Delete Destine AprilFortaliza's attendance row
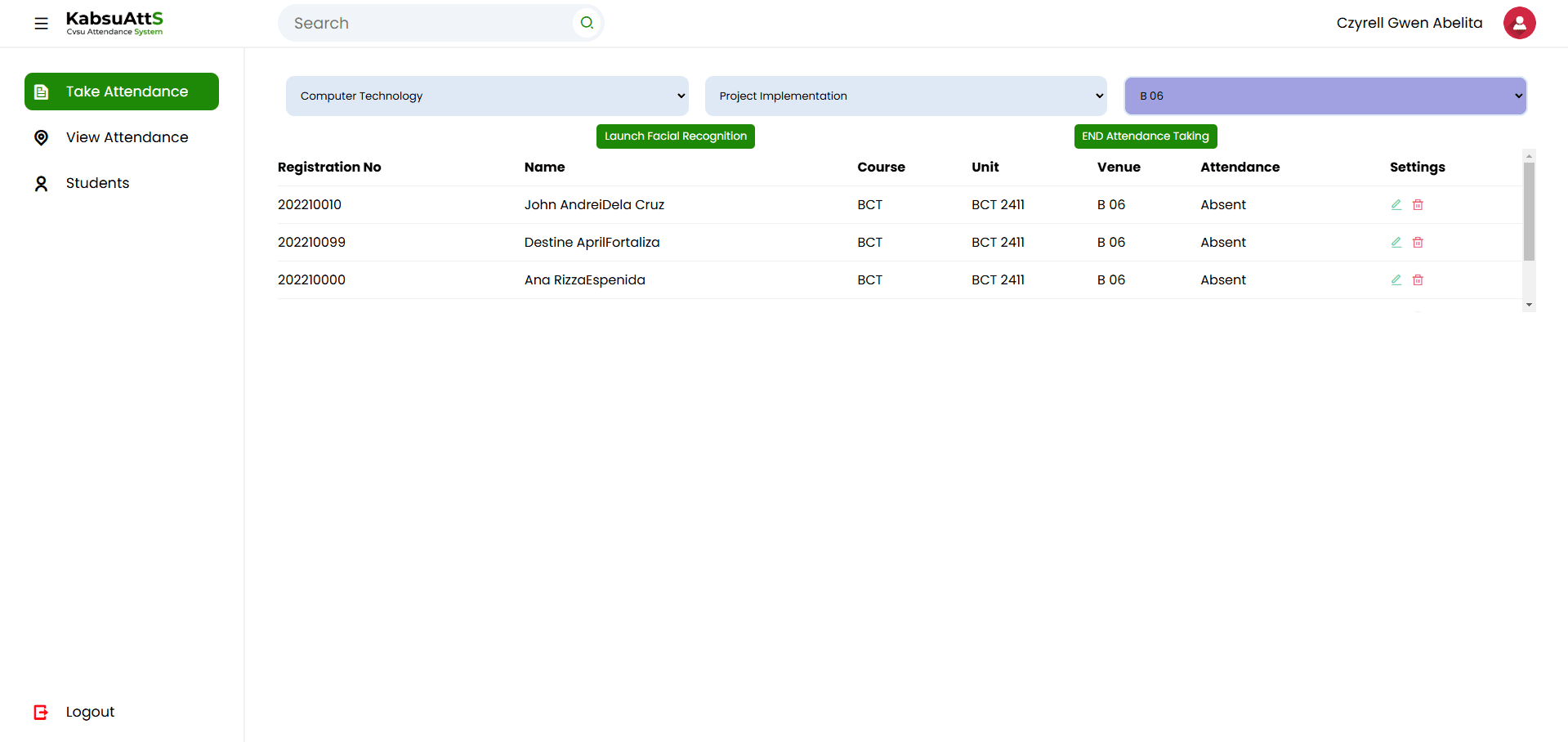This screenshot has height=742, width=1568. coord(1418,243)
